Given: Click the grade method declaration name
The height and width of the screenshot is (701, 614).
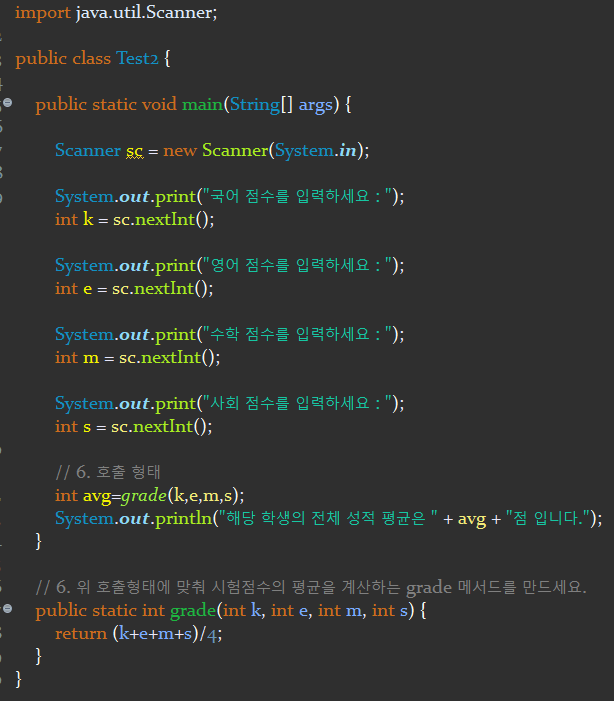Looking at the screenshot, I should 193,611.
